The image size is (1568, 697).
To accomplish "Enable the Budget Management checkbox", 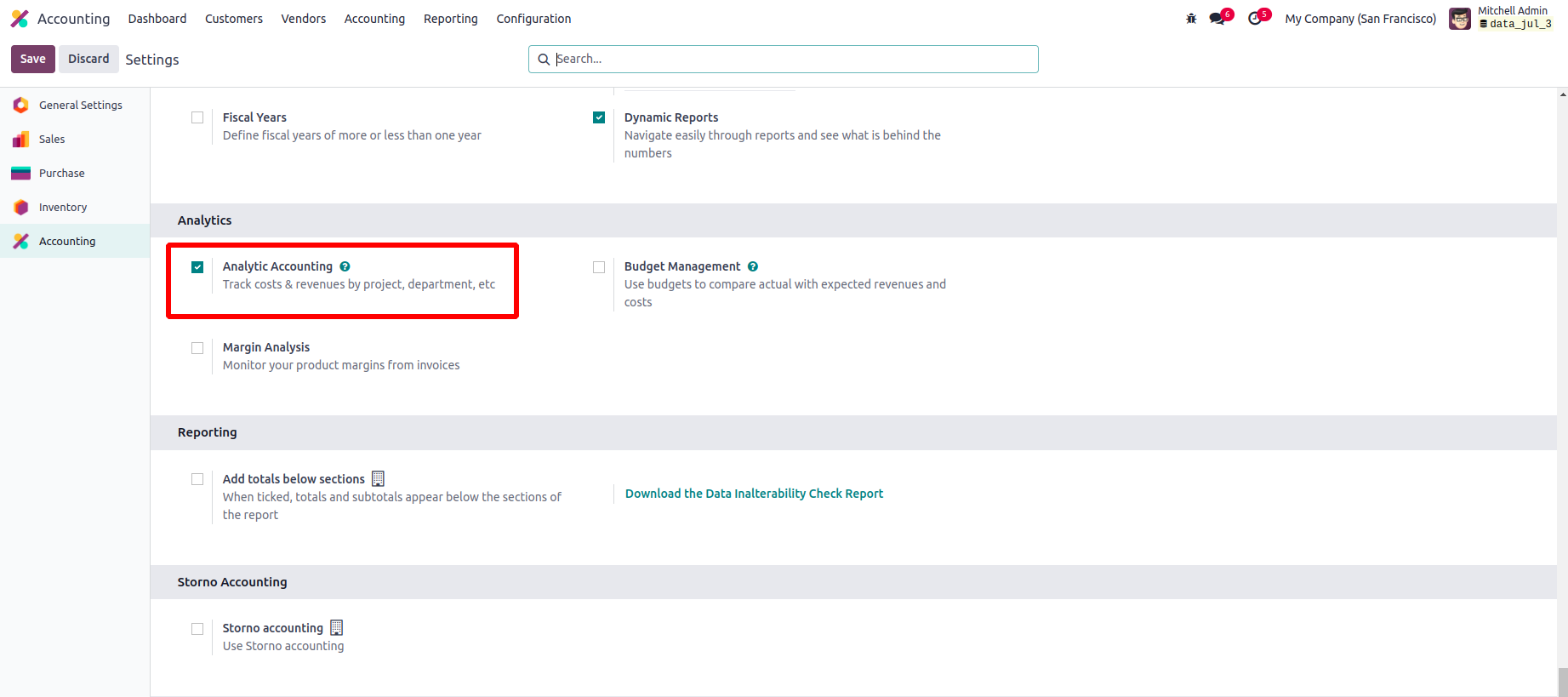I will [599, 267].
